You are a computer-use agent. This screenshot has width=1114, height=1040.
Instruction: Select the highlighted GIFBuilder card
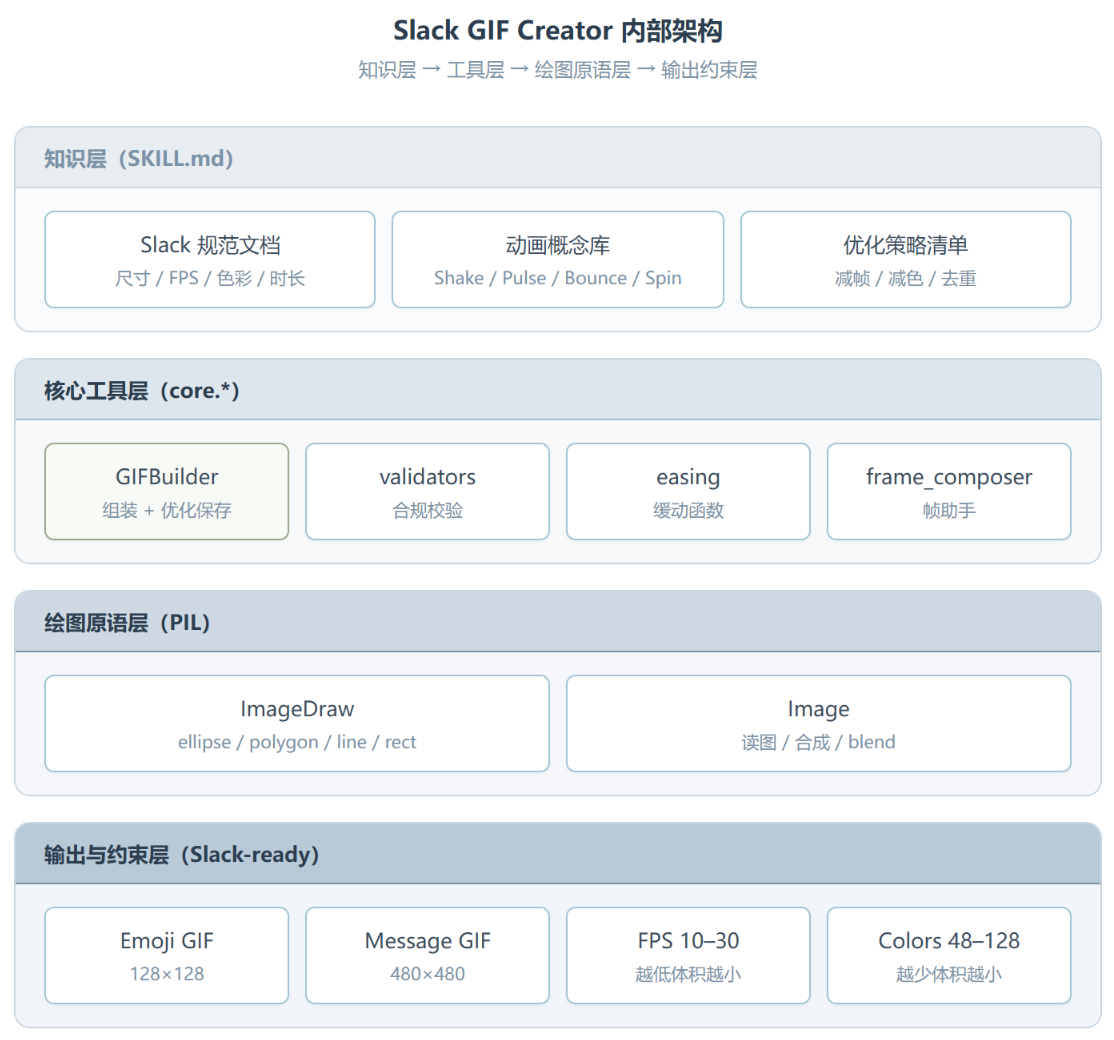click(x=167, y=492)
